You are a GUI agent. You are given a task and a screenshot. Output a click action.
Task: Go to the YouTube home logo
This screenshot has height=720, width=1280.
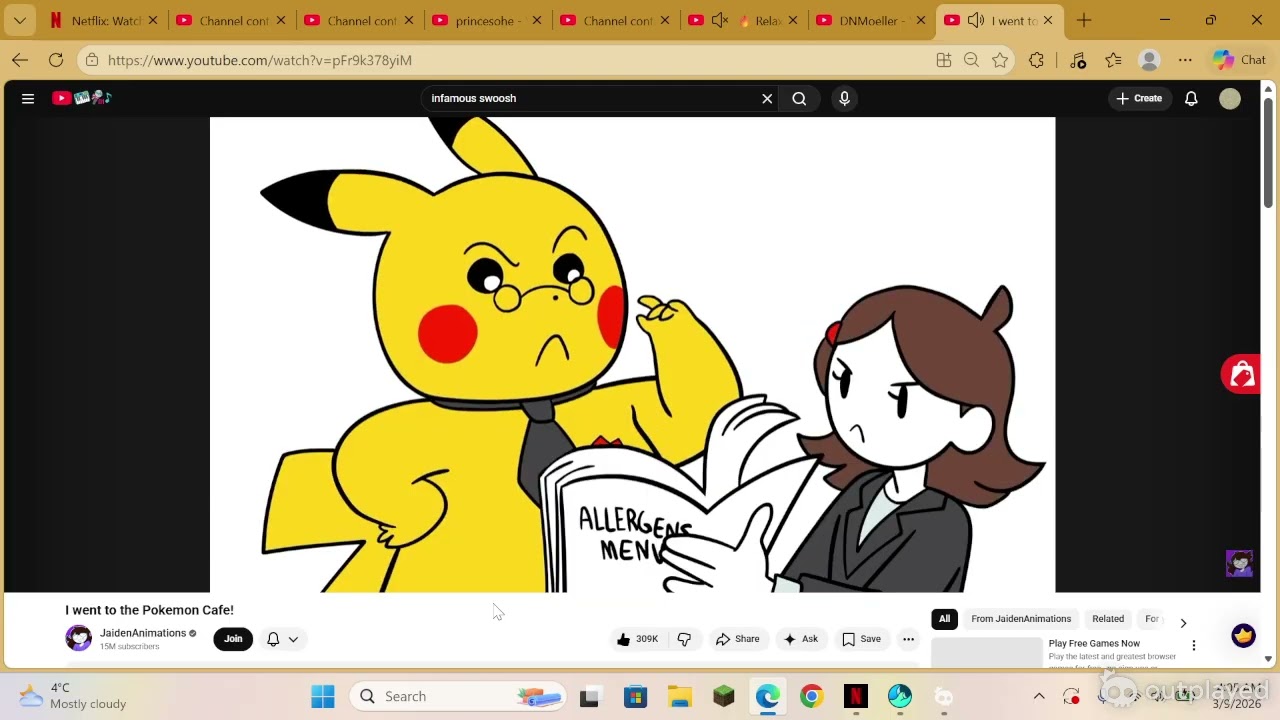pyautogui.click(x=82, y=98)
